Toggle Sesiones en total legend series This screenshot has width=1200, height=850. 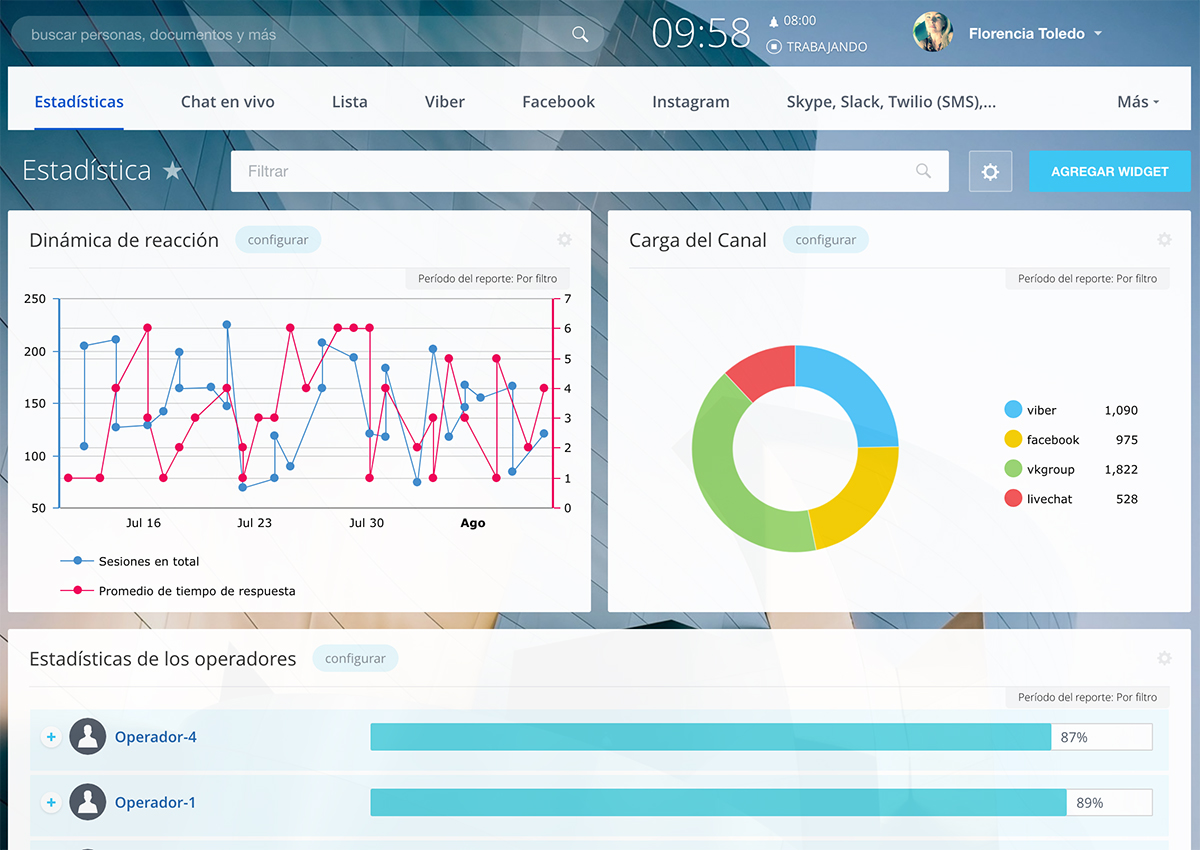(x=148, y=561)
